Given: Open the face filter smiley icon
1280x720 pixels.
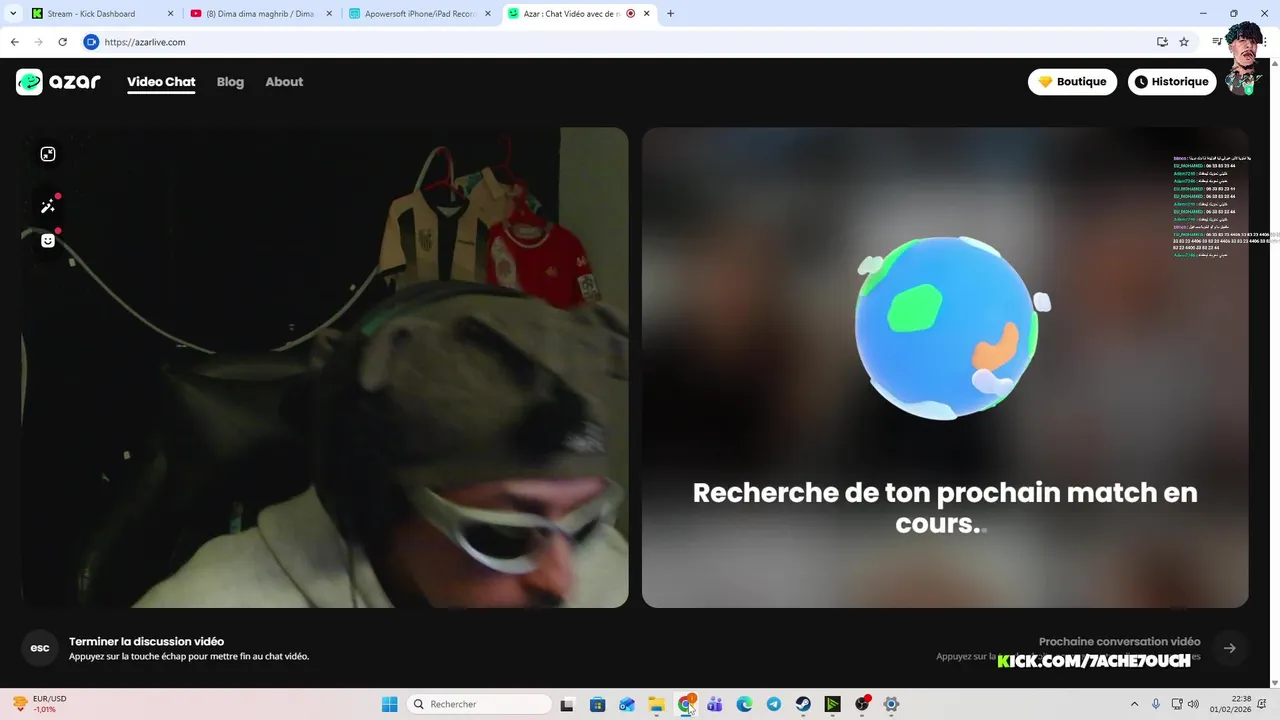Looking at the screenshot, I should pyautogui.click(x=47, y=241).
